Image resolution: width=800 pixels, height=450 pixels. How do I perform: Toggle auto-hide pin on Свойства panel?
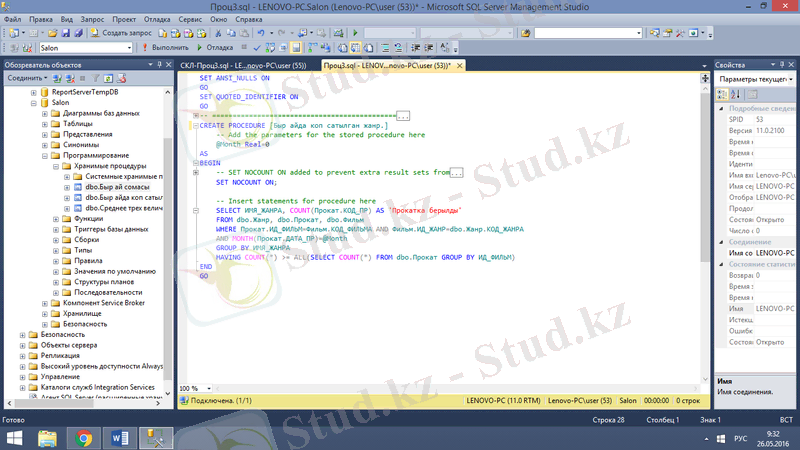(782, 65)
